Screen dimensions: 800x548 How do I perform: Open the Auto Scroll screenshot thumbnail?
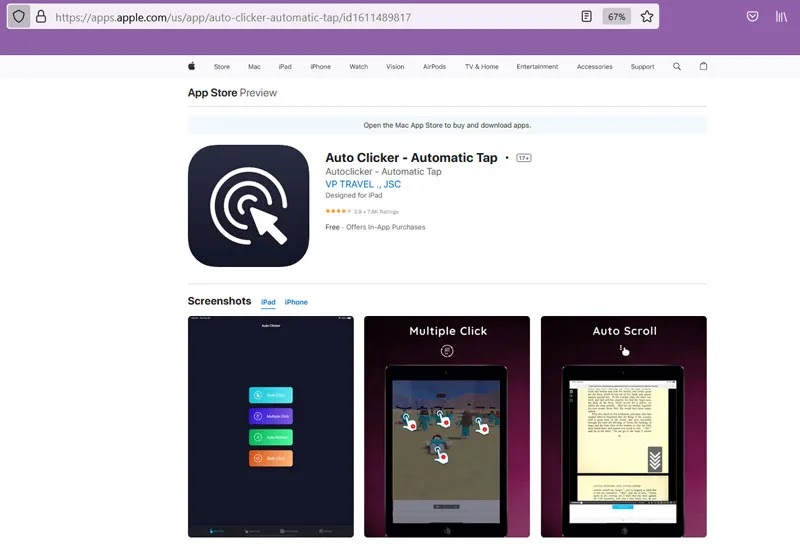(x=623, y=427)
